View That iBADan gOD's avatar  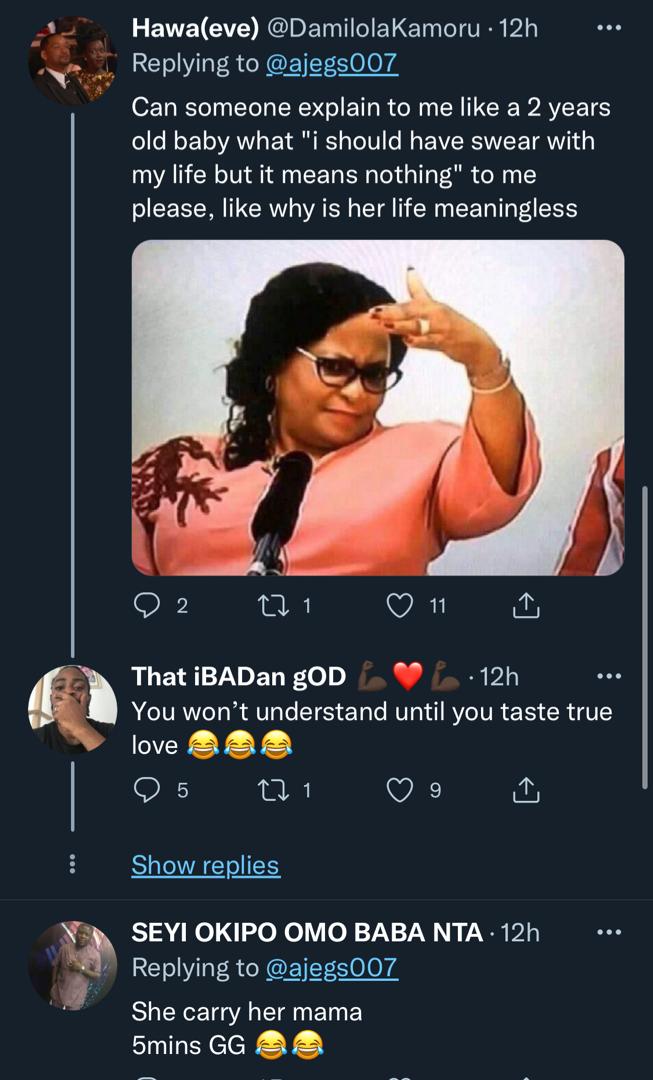(x=72, y=709)
